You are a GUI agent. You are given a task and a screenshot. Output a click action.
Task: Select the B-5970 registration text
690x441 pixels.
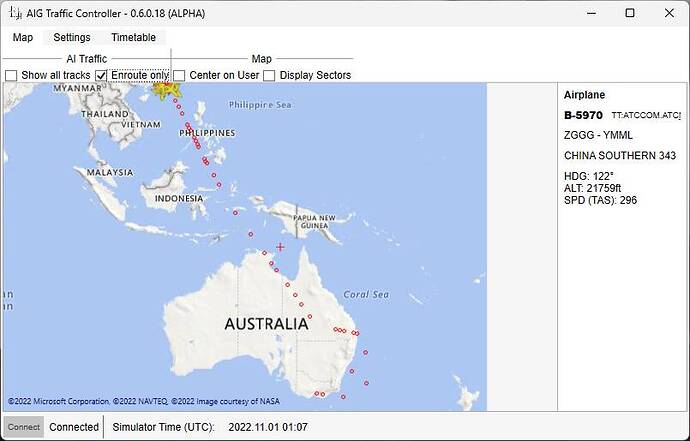point(583,115)
